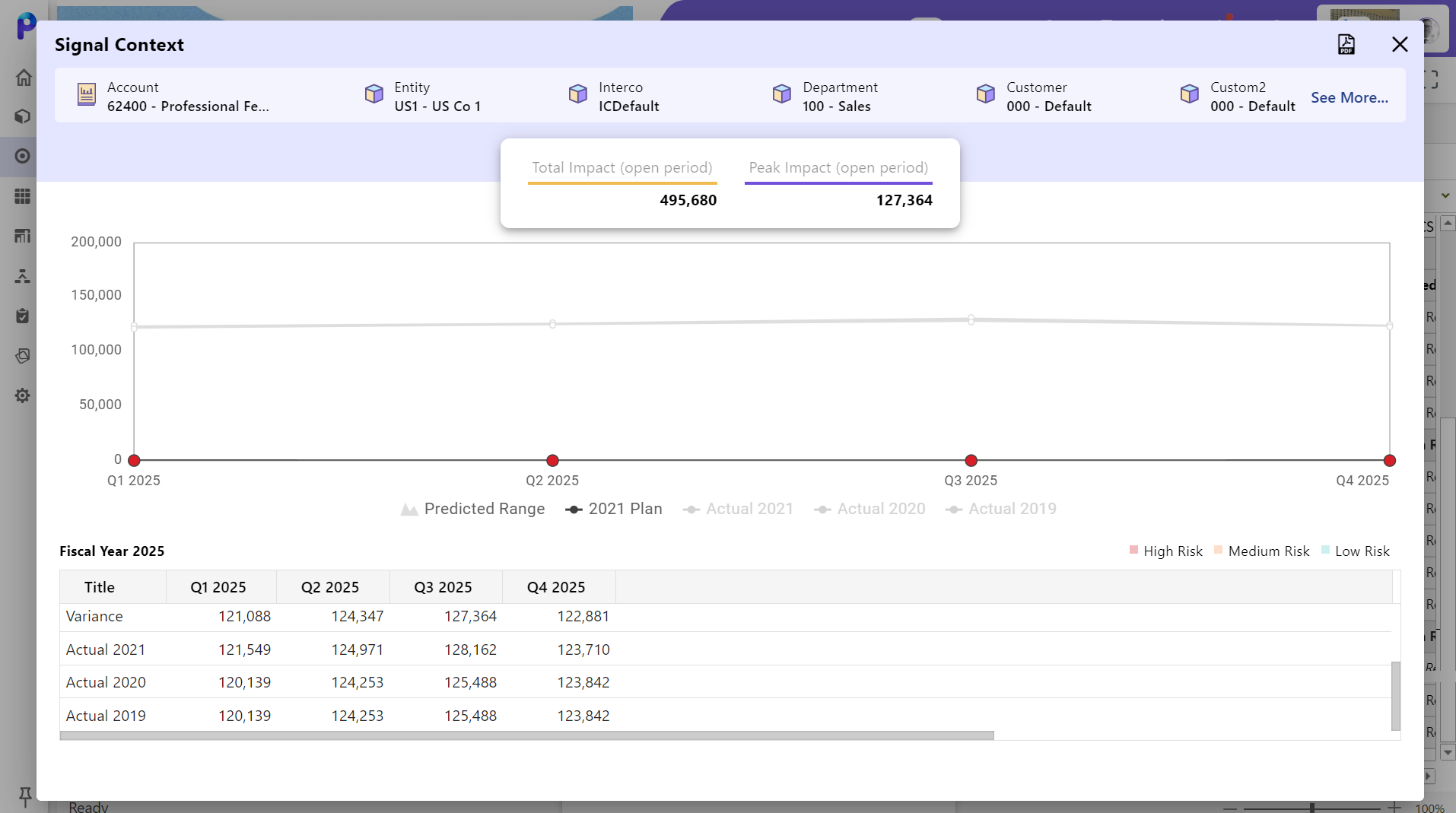Click the Account dimension icon
The width and height of the screenshot is (1456, 813).
[x=87, y=94]
